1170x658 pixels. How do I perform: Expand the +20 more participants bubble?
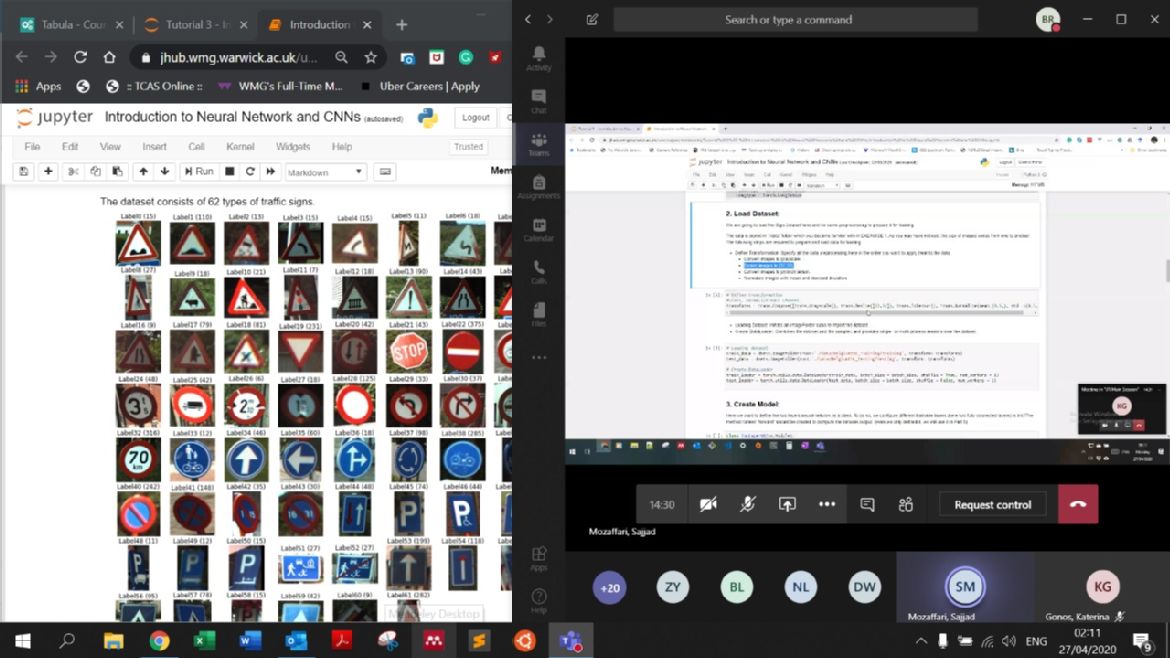(609, 588)
